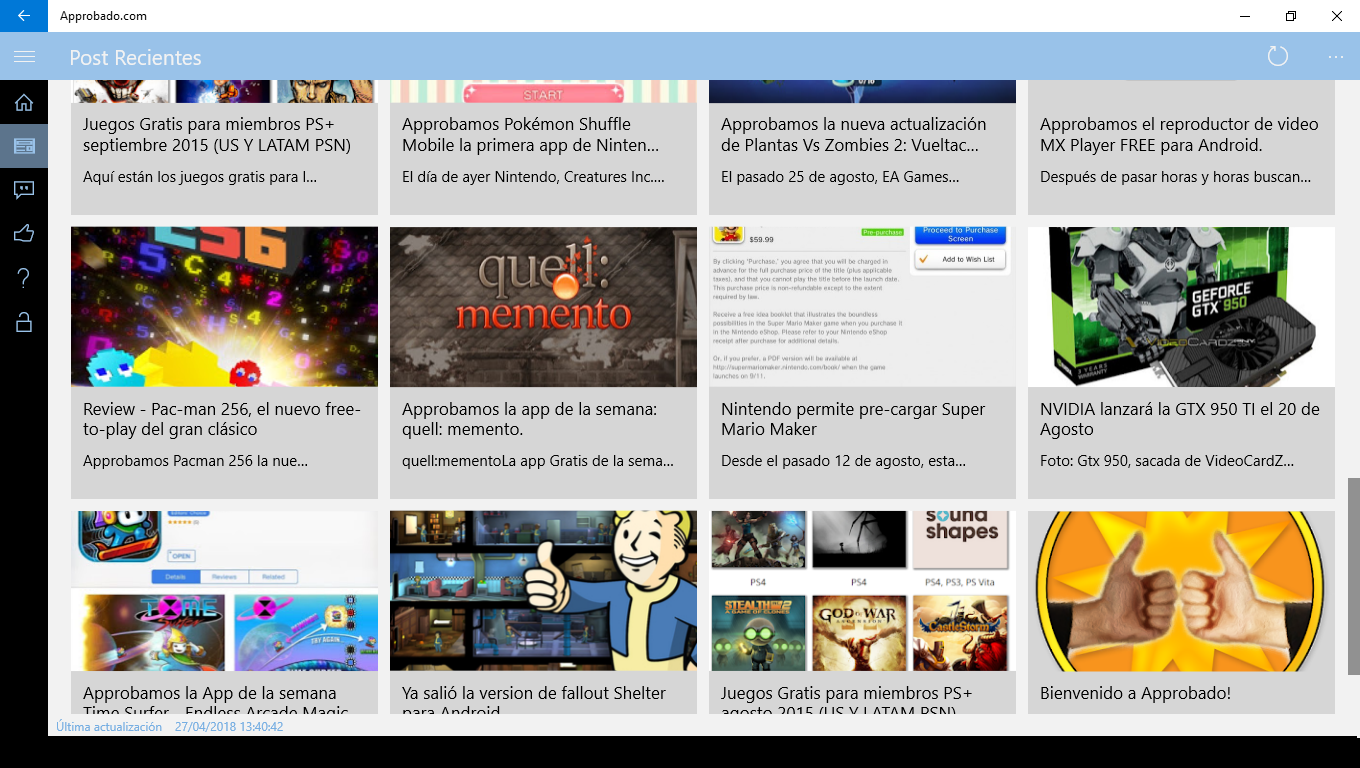Click the 'Post Recientes' page heading
1360x768 pixels.
135,58
